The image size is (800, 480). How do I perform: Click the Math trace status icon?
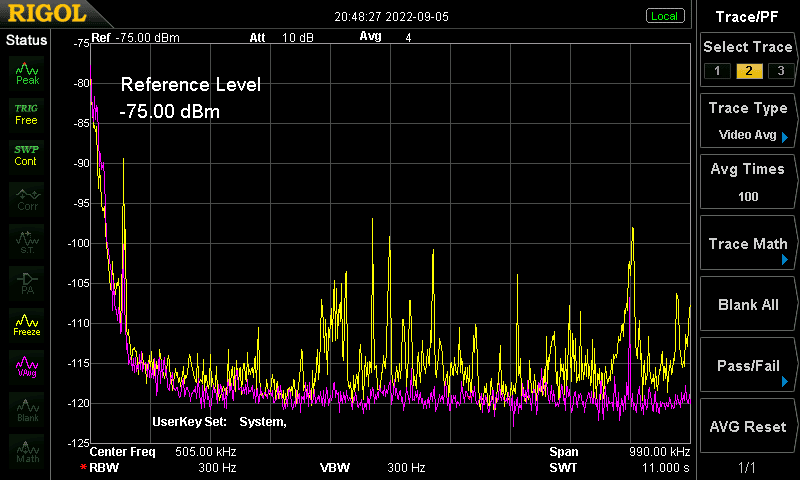[x=27, y=451]
